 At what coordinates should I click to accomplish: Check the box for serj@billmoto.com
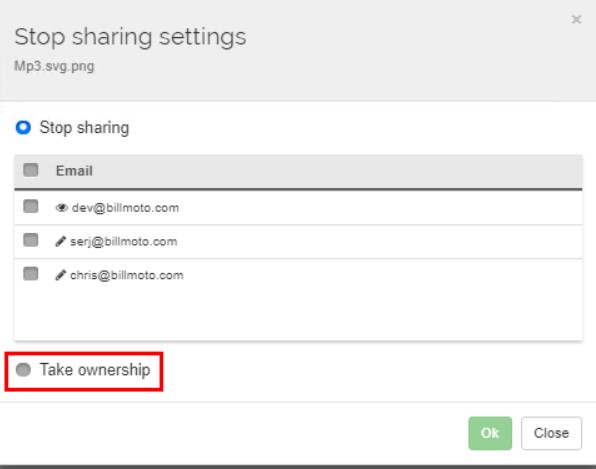(x=31, y=240)
